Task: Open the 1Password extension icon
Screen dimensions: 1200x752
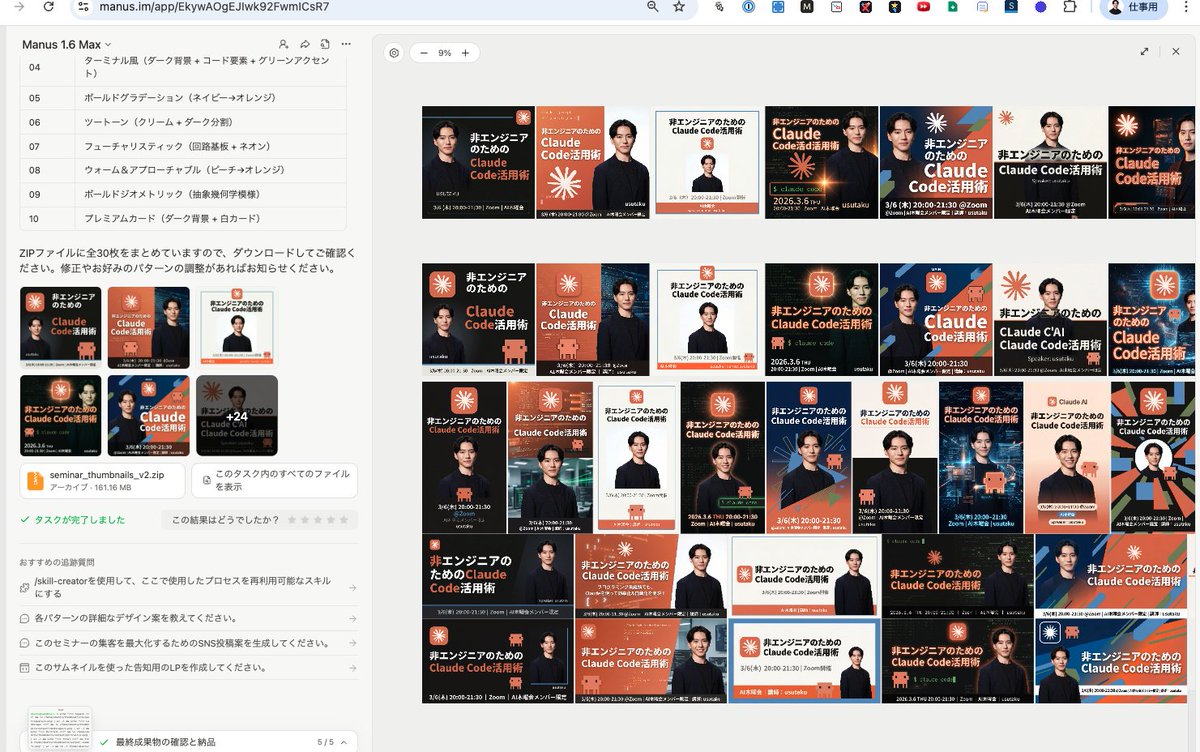Action: tap(748, 7)
